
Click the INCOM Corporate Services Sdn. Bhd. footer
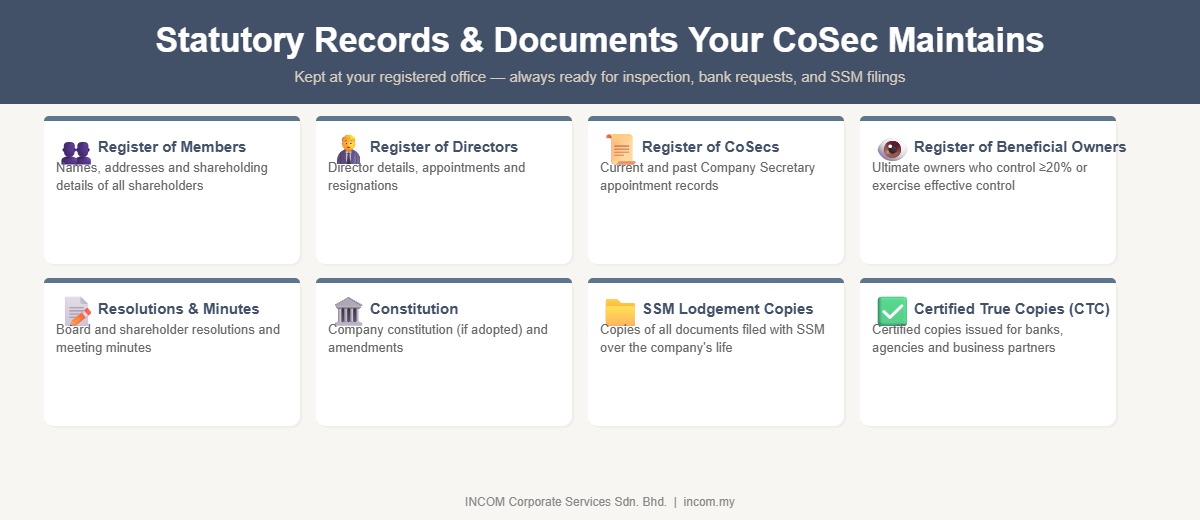tap(566, 502)
